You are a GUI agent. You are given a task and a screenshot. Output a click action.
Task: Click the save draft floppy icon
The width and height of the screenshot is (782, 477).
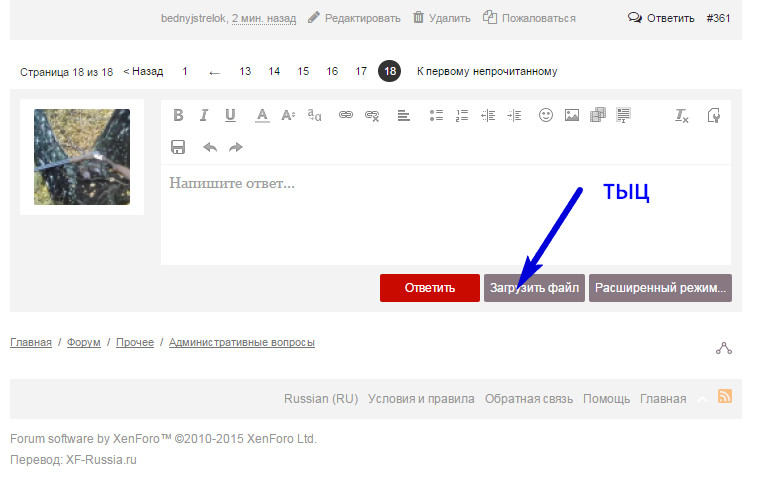178,147
